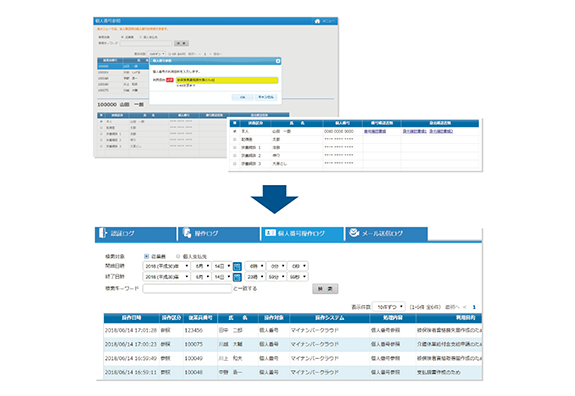Open the end date calendar picker icon
The width and height of the screenshot is (575, 396).
237,277
